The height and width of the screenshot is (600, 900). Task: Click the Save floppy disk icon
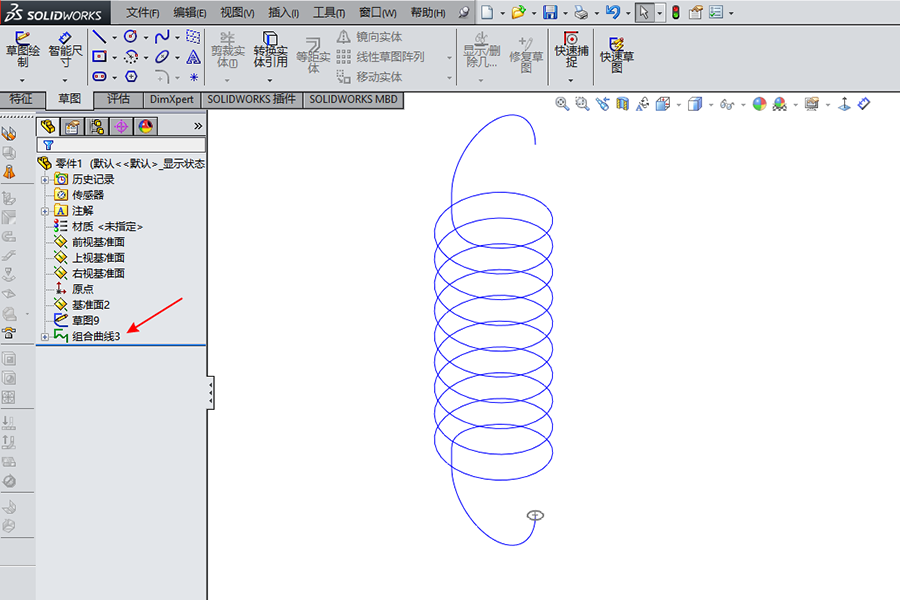click(x=550, y=12)
